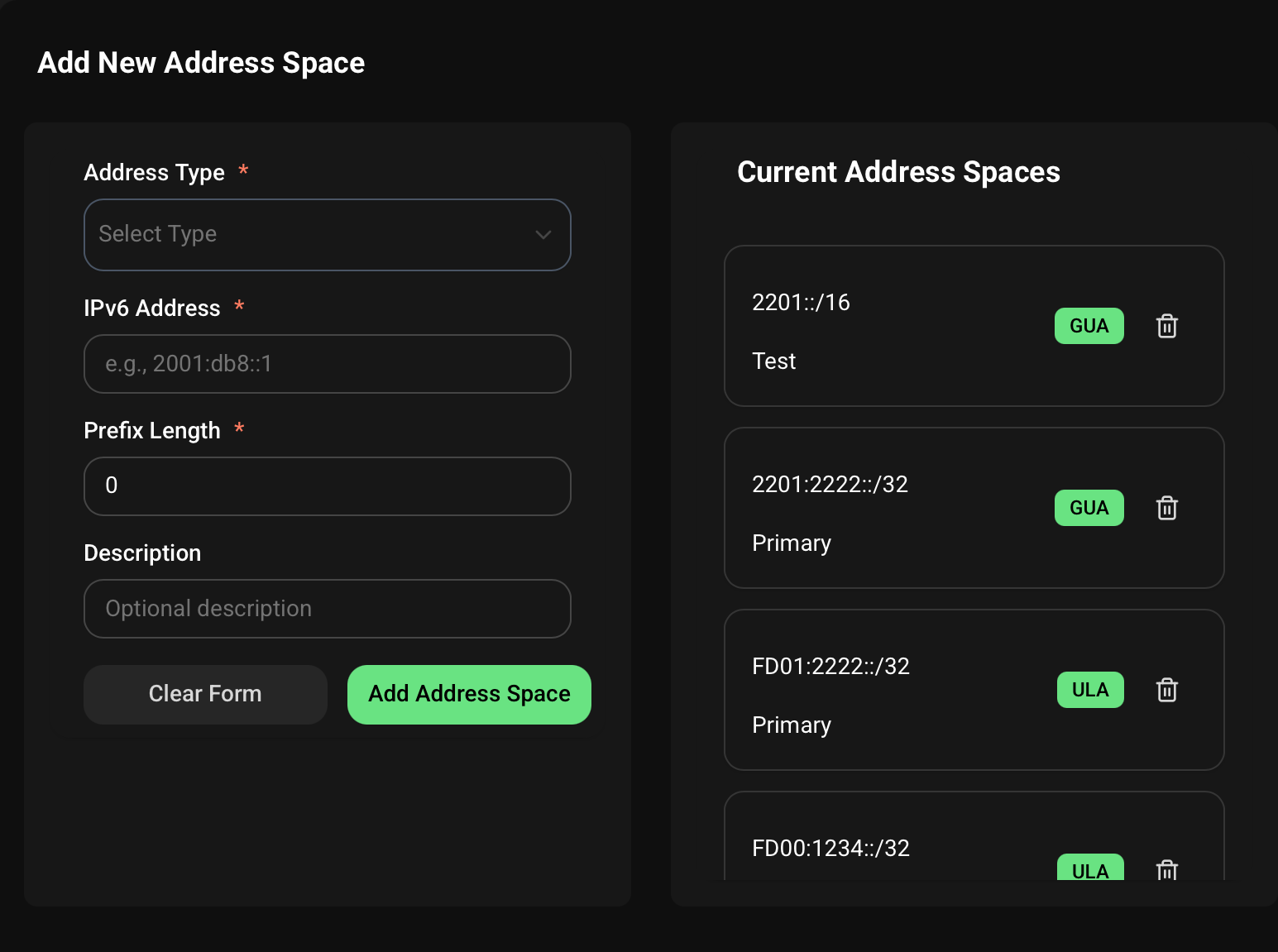Click the IPv6 Address label
Screen dimensions: 1278x952
[152, 309]
